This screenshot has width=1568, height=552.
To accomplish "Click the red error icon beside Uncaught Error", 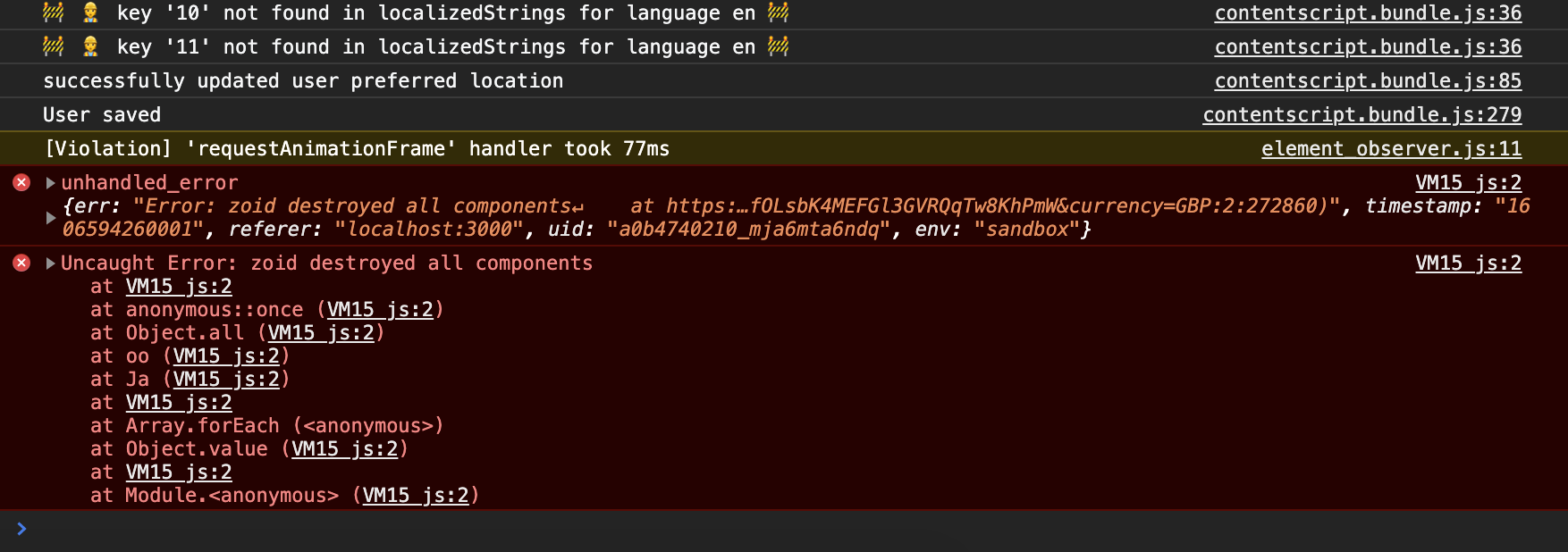I will point(21,263).
